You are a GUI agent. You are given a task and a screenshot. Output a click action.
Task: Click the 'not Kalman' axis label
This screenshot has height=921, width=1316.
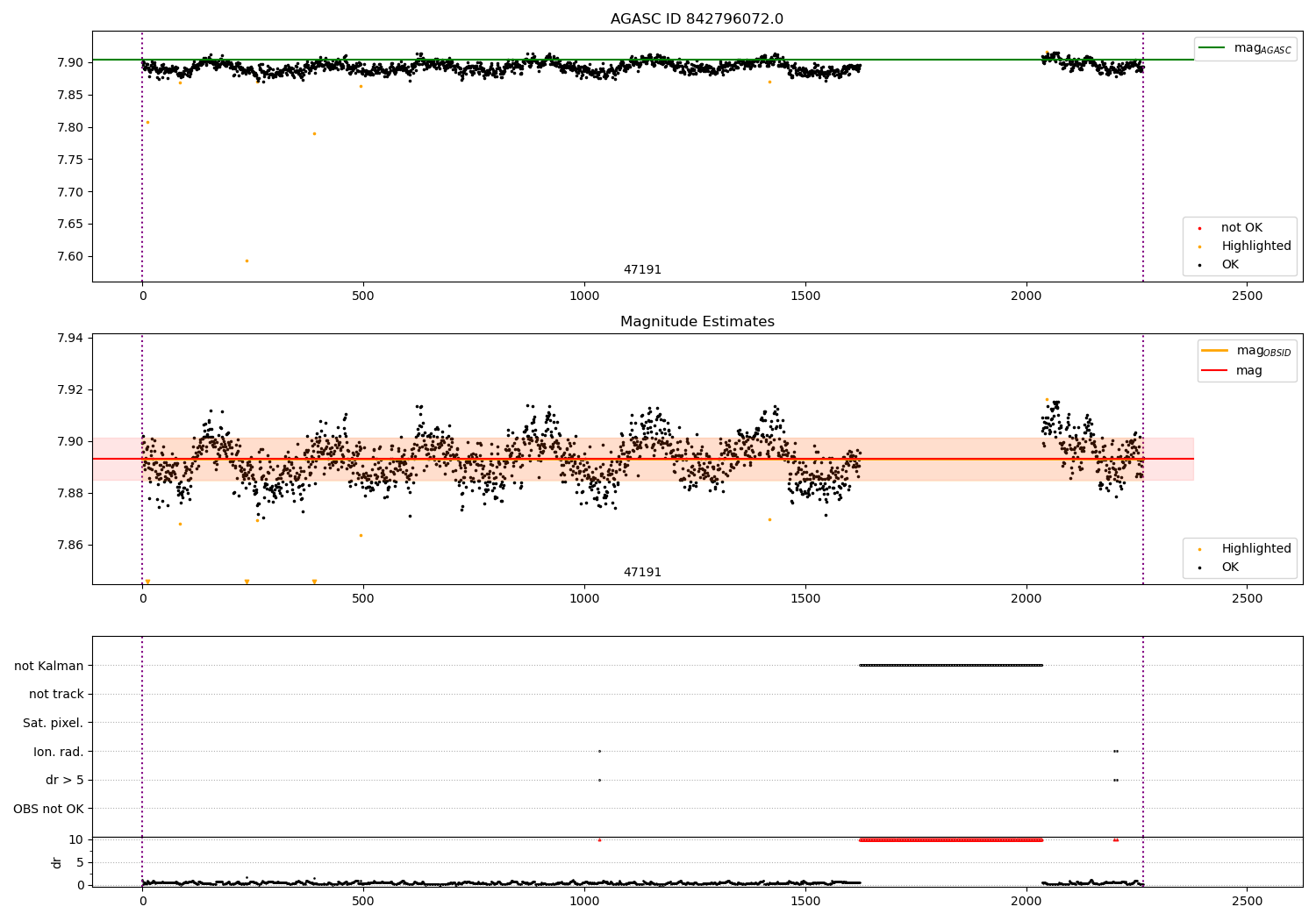click(49, 666)
